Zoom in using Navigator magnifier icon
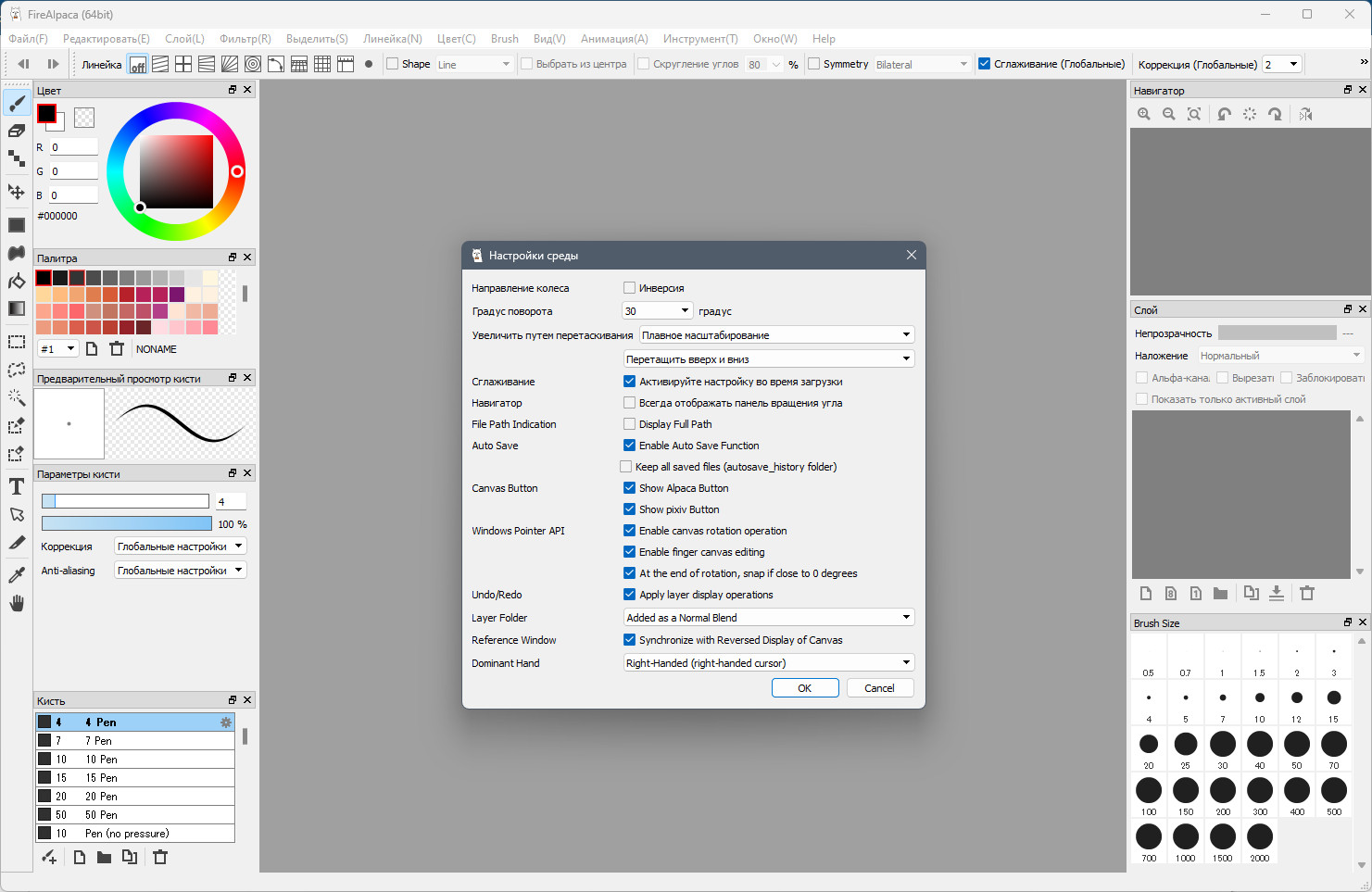The width and height of the screenshot is (1372, 892). [1144, 114]
